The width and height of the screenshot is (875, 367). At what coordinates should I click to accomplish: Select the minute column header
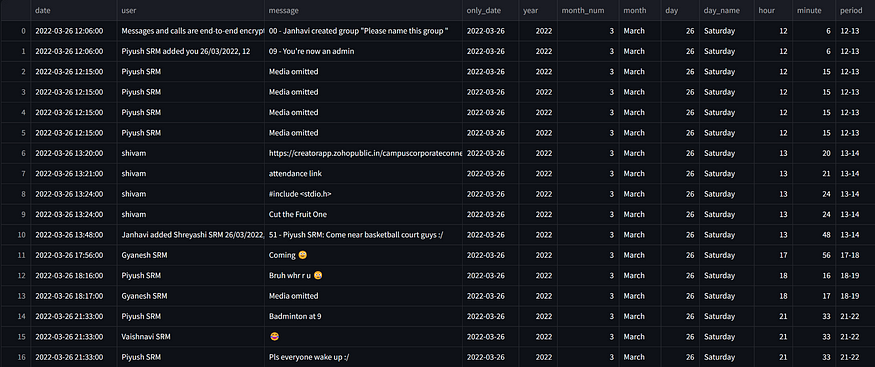coord(814,11)
